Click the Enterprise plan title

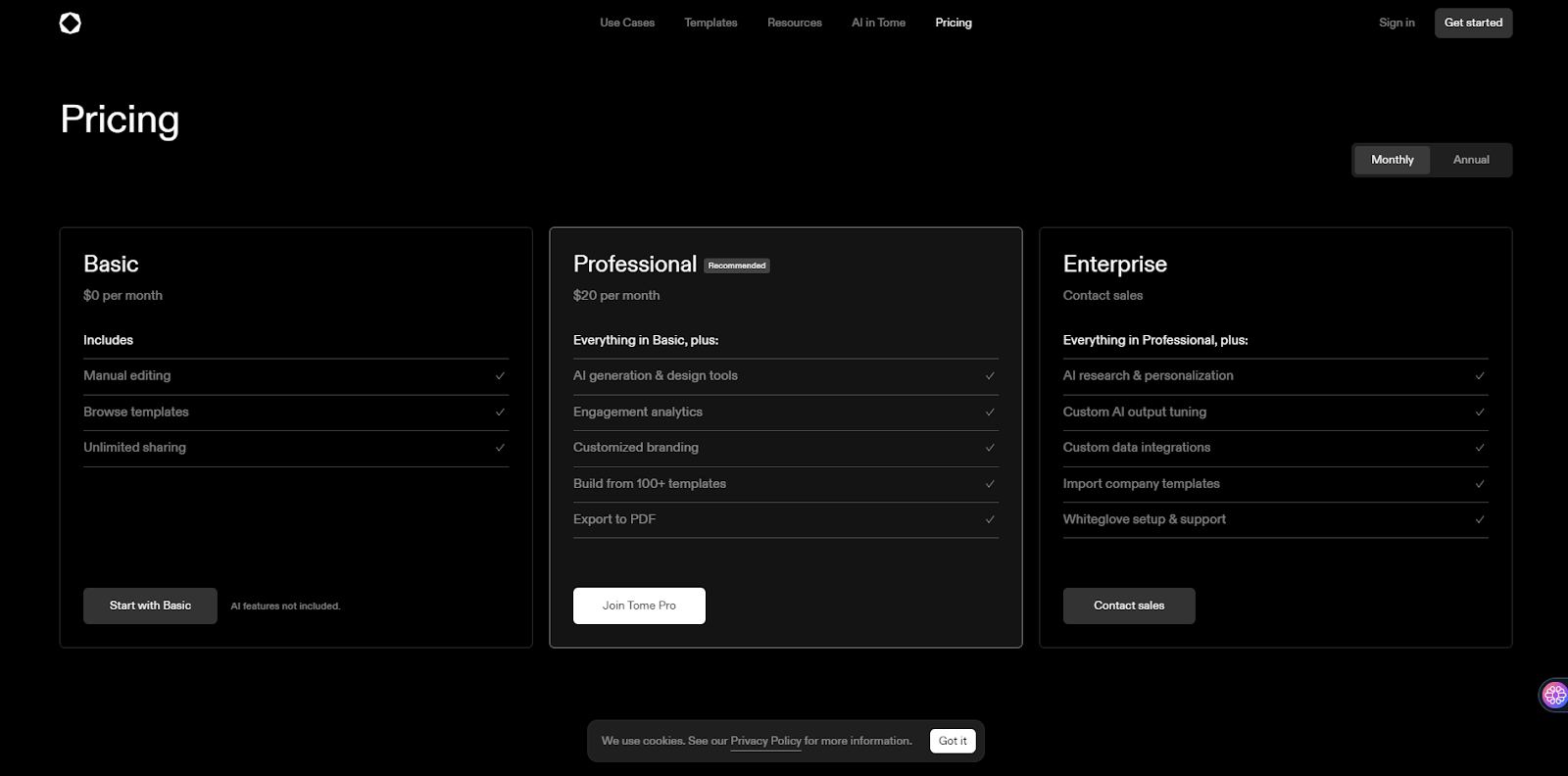pyautogui.click(x=1115, y=265)
